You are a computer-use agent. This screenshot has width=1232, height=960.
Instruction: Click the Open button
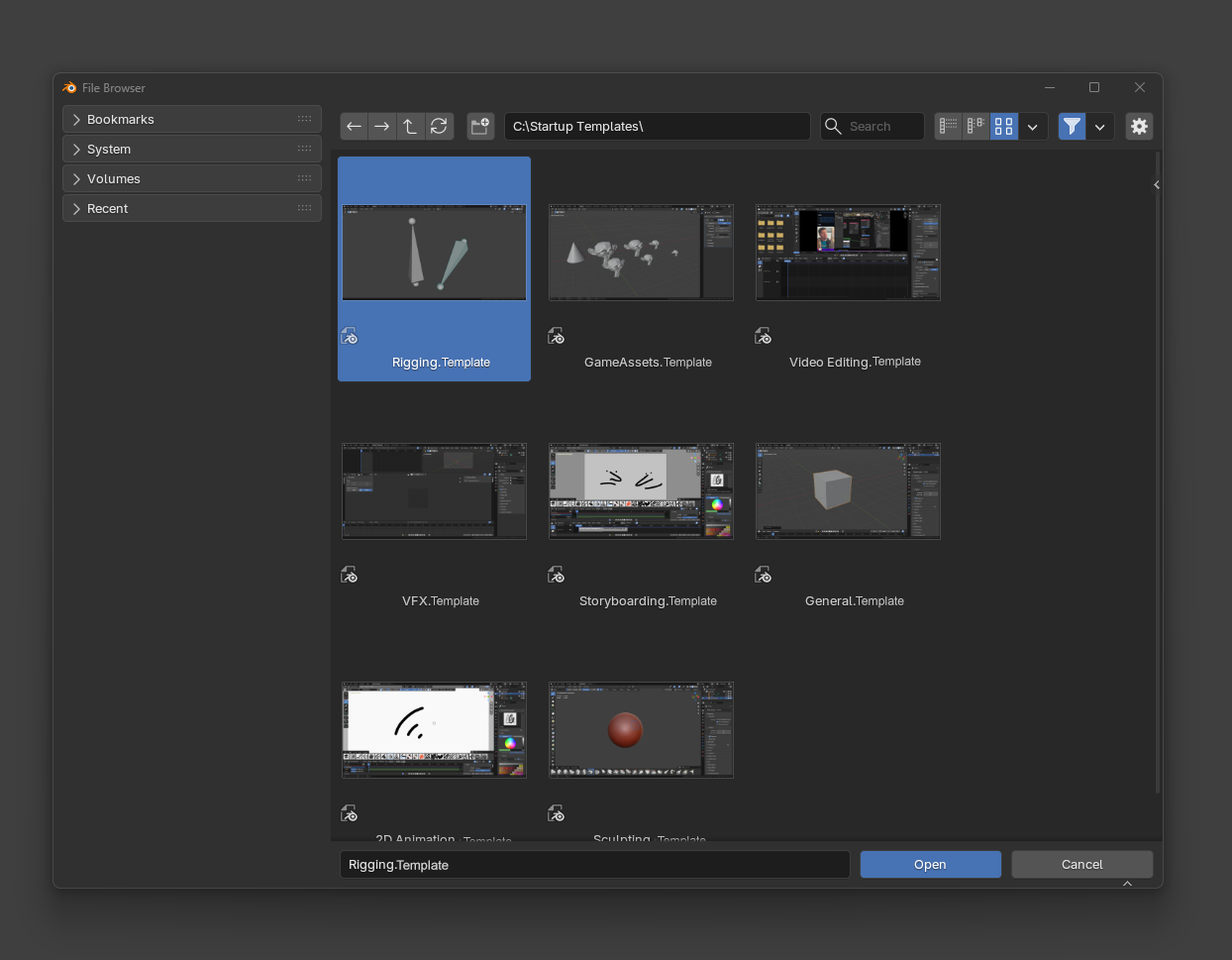(x=931, y=865)
